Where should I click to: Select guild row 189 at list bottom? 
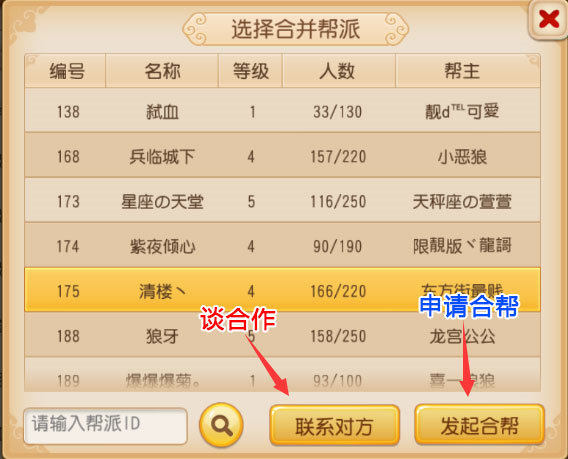pos(282,375)
